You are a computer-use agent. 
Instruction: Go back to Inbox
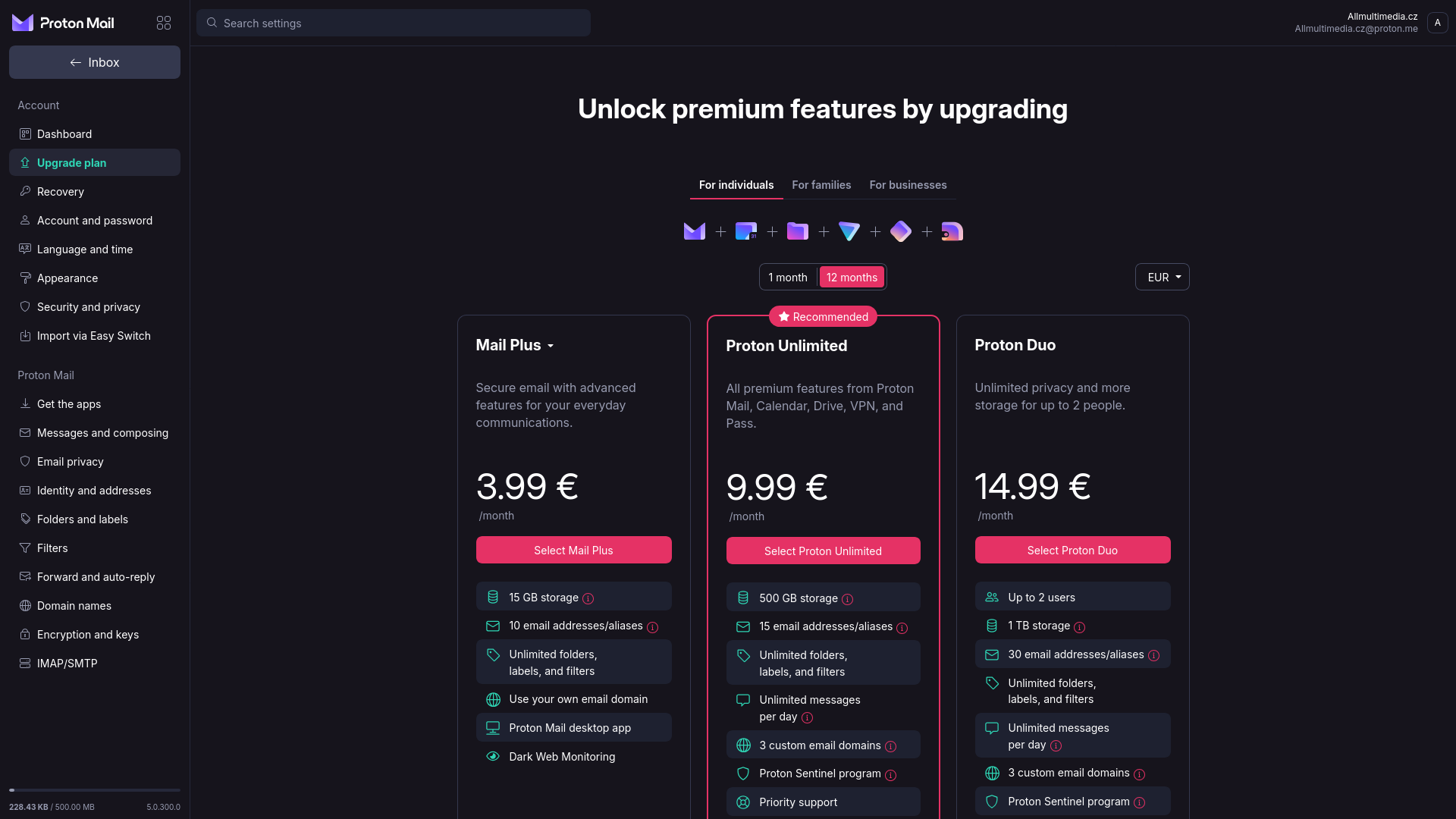pos(95,62)
